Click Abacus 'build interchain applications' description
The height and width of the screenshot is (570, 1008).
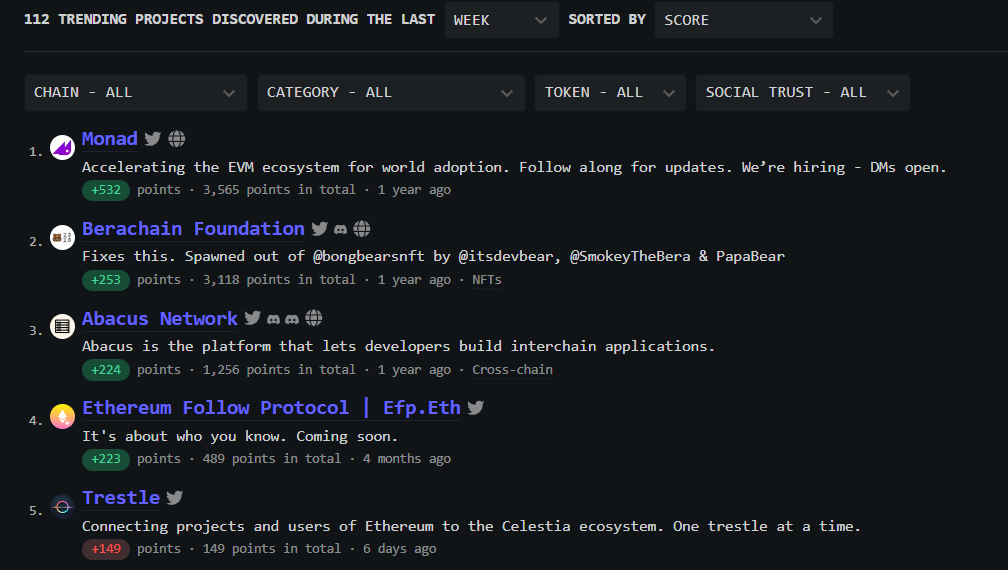point(399,346)
